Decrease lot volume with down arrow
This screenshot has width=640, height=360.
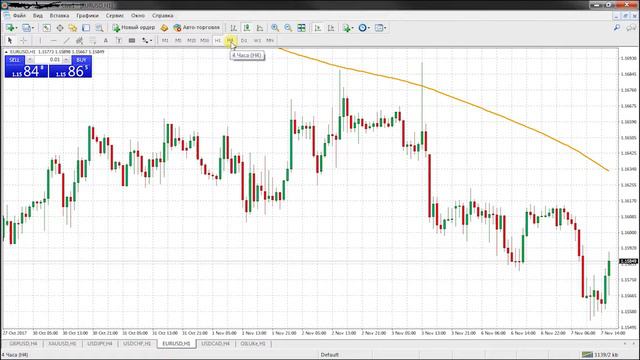tap(30, 60)
